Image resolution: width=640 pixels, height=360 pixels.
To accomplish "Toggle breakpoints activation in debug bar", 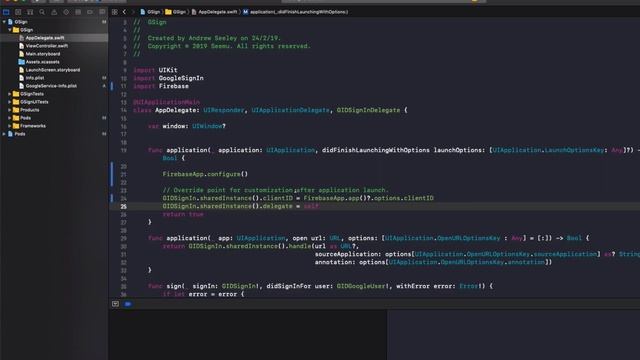I will [x=128, y=304].
